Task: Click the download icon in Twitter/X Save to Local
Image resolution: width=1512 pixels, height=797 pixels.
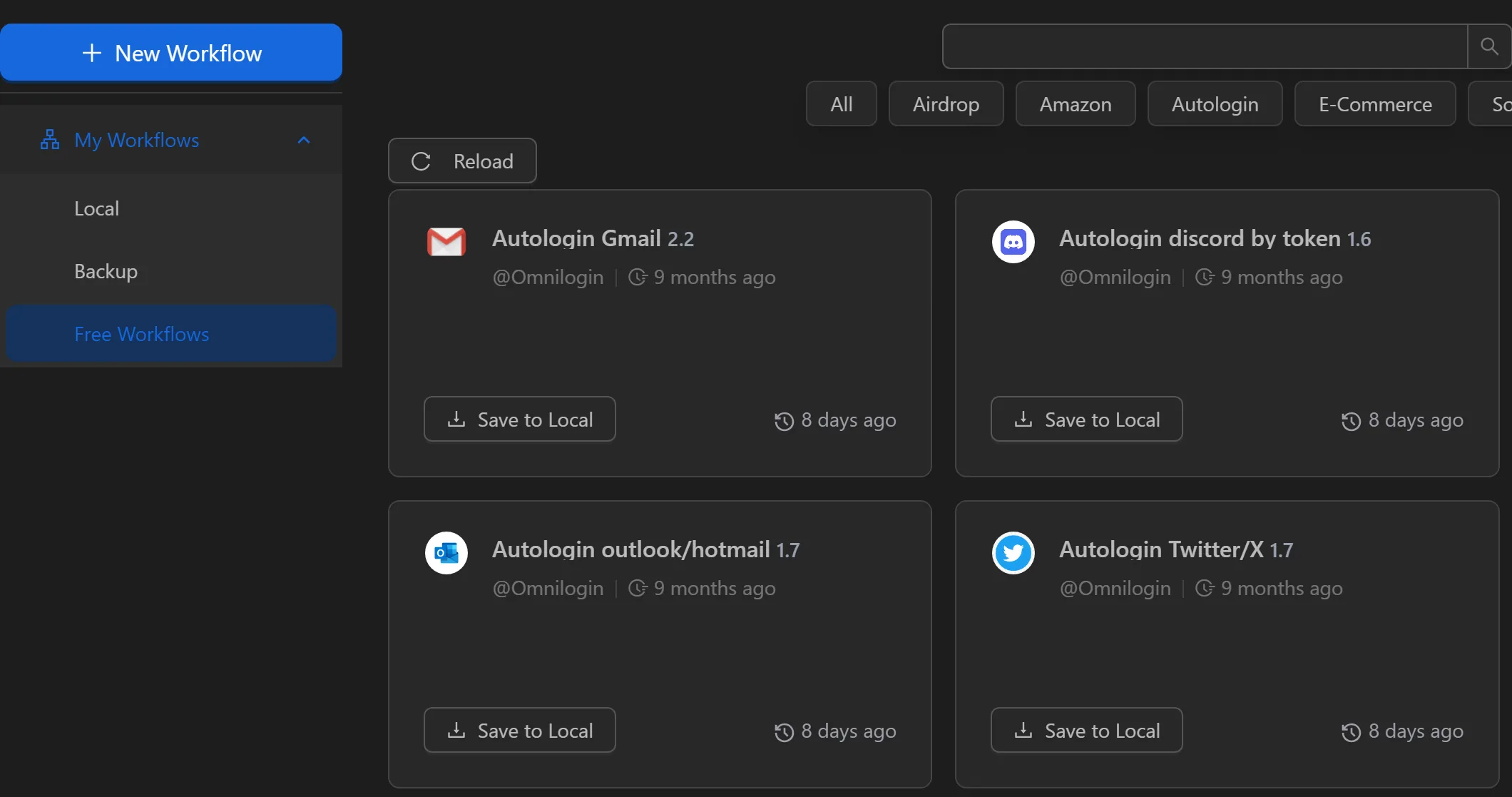Action: (x=1023, y=730)
